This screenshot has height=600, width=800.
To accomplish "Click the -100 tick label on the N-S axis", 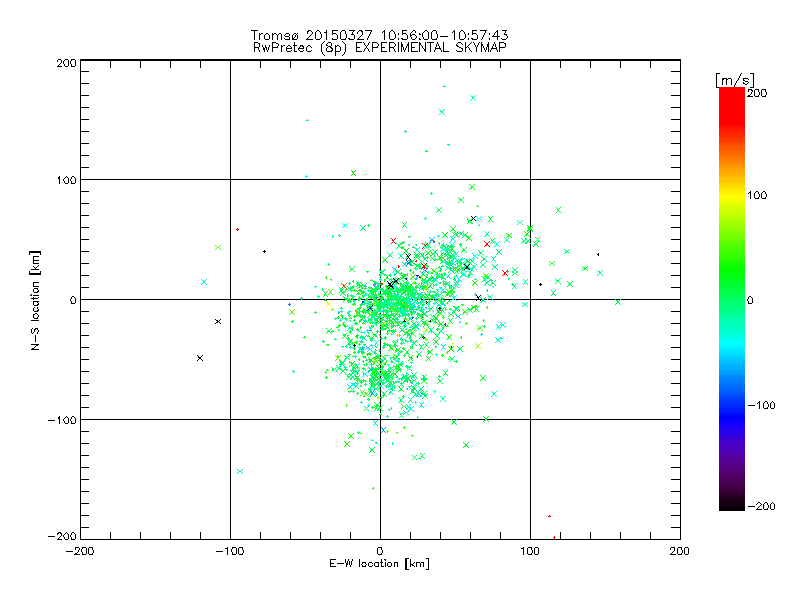I will (62, 420).
